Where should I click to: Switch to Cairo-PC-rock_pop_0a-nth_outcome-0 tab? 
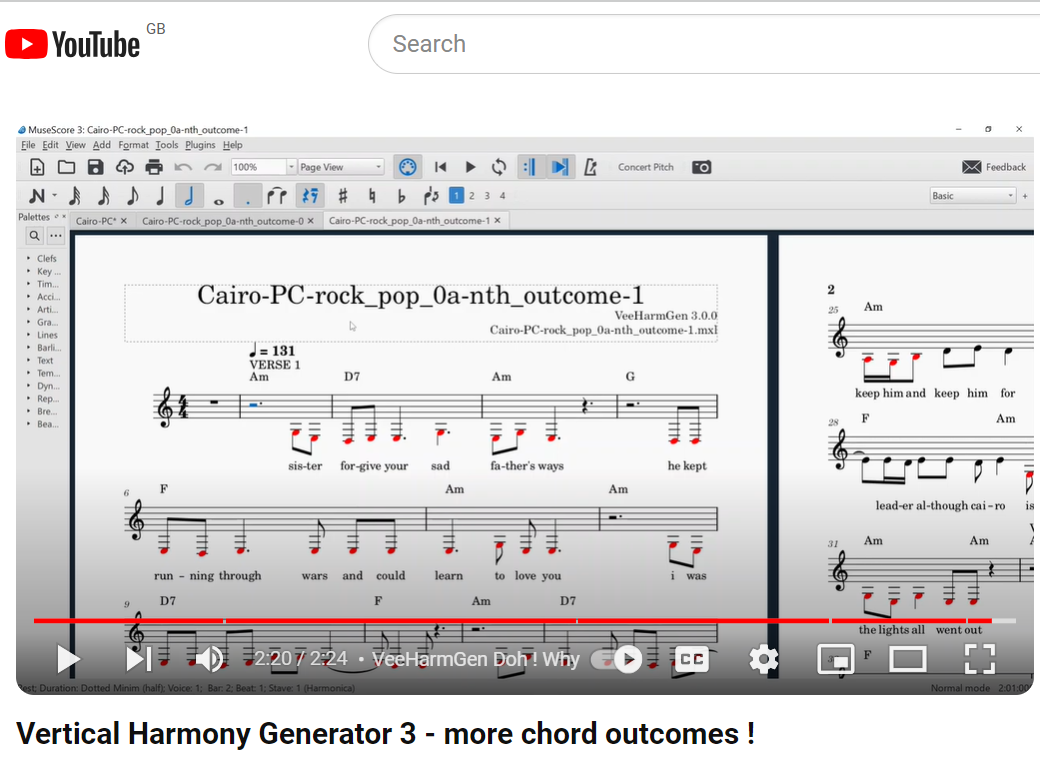tap(222, 221)
